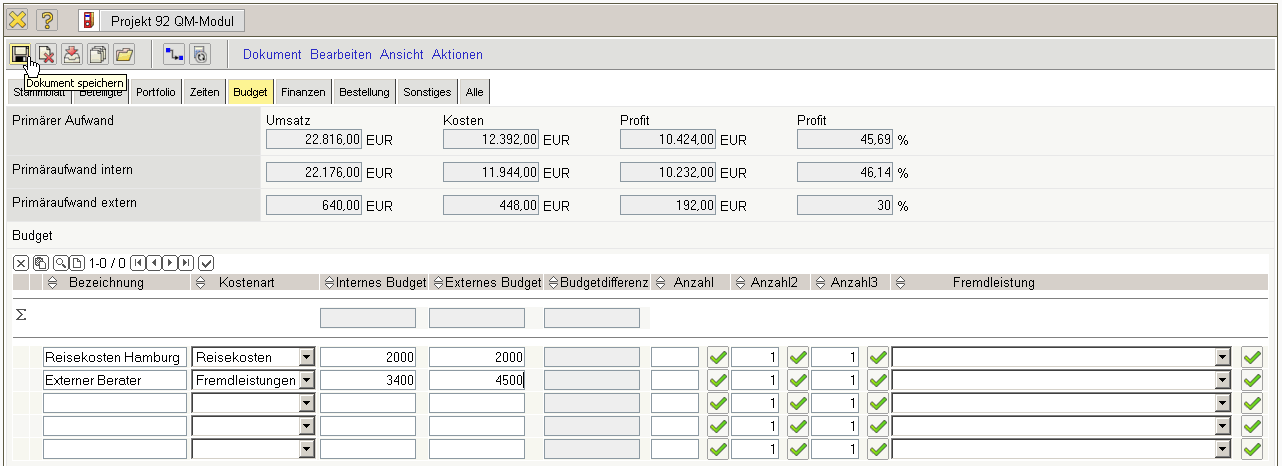Image resolution: width=1282 pixels, height=466 pixels.
Task: Toggle green checkmark after Anzahl in Reisekosten row
Action: 718,357
